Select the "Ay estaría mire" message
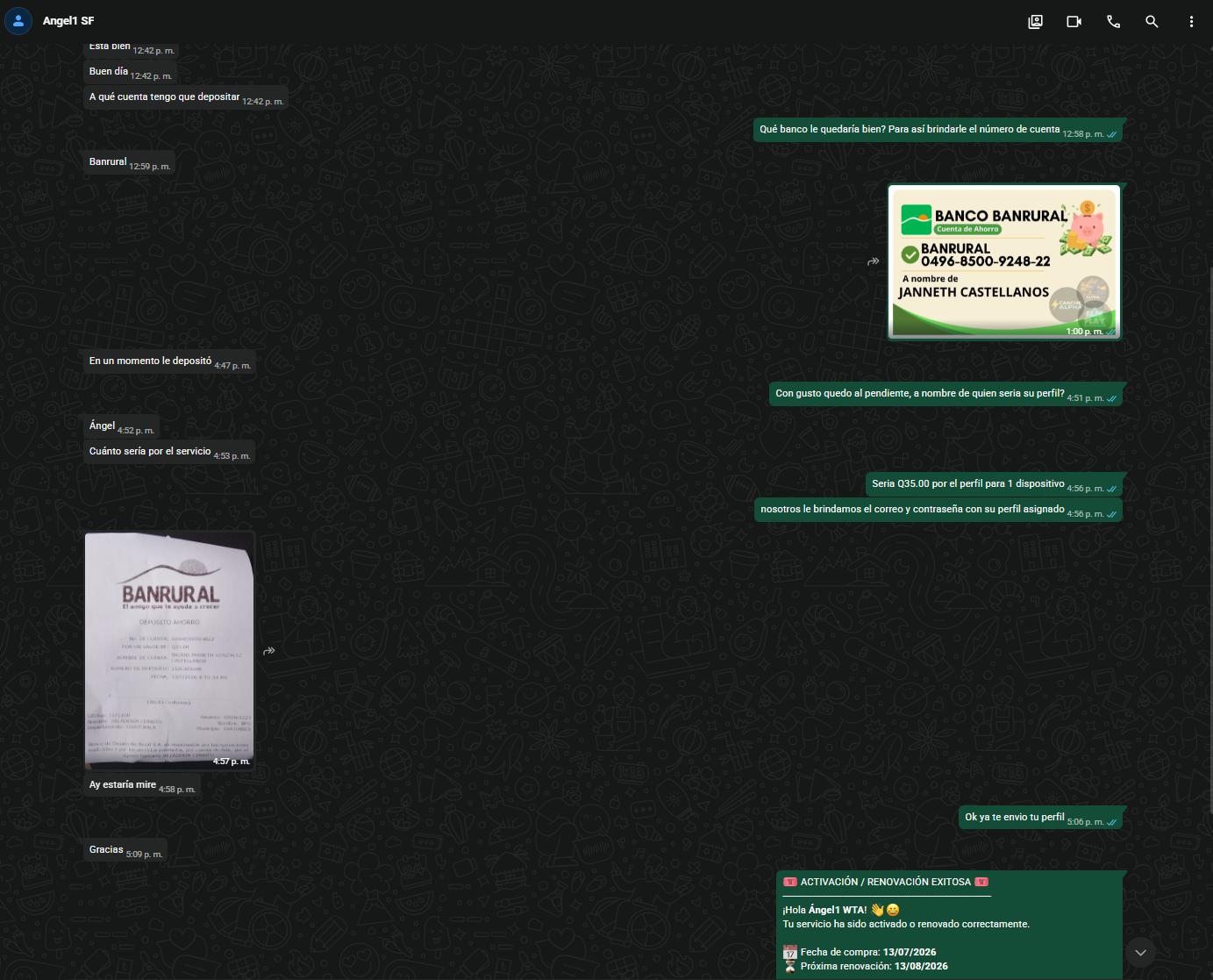Image resolution: width=1213 pixels, height=980 pixels. [142, 785]
